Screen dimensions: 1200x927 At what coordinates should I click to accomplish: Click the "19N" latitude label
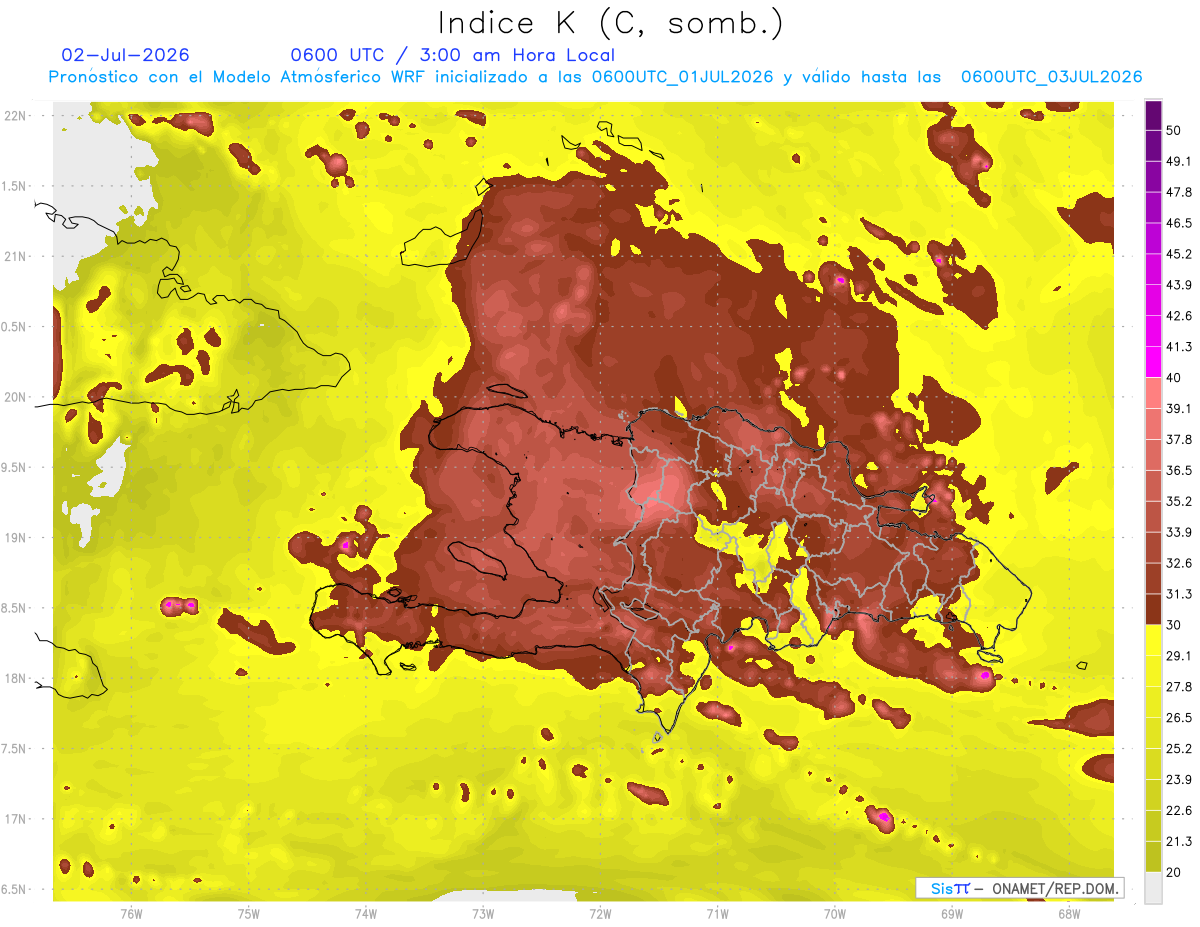coord(15,538)
